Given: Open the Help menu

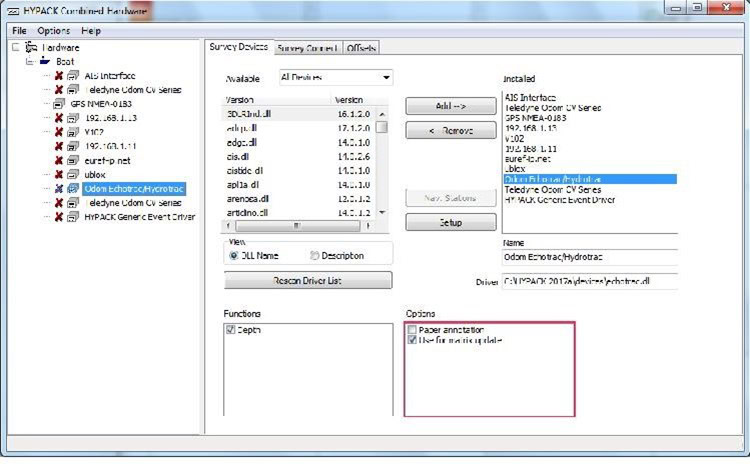Looking at the screenshot, I should (x=90, y=31).
